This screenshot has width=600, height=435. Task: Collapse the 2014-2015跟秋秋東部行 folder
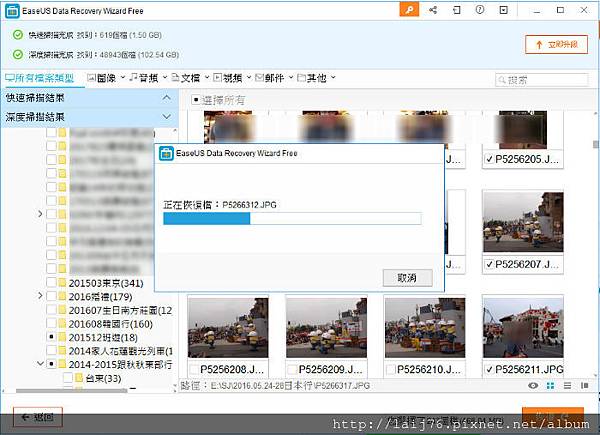point(40,363)
